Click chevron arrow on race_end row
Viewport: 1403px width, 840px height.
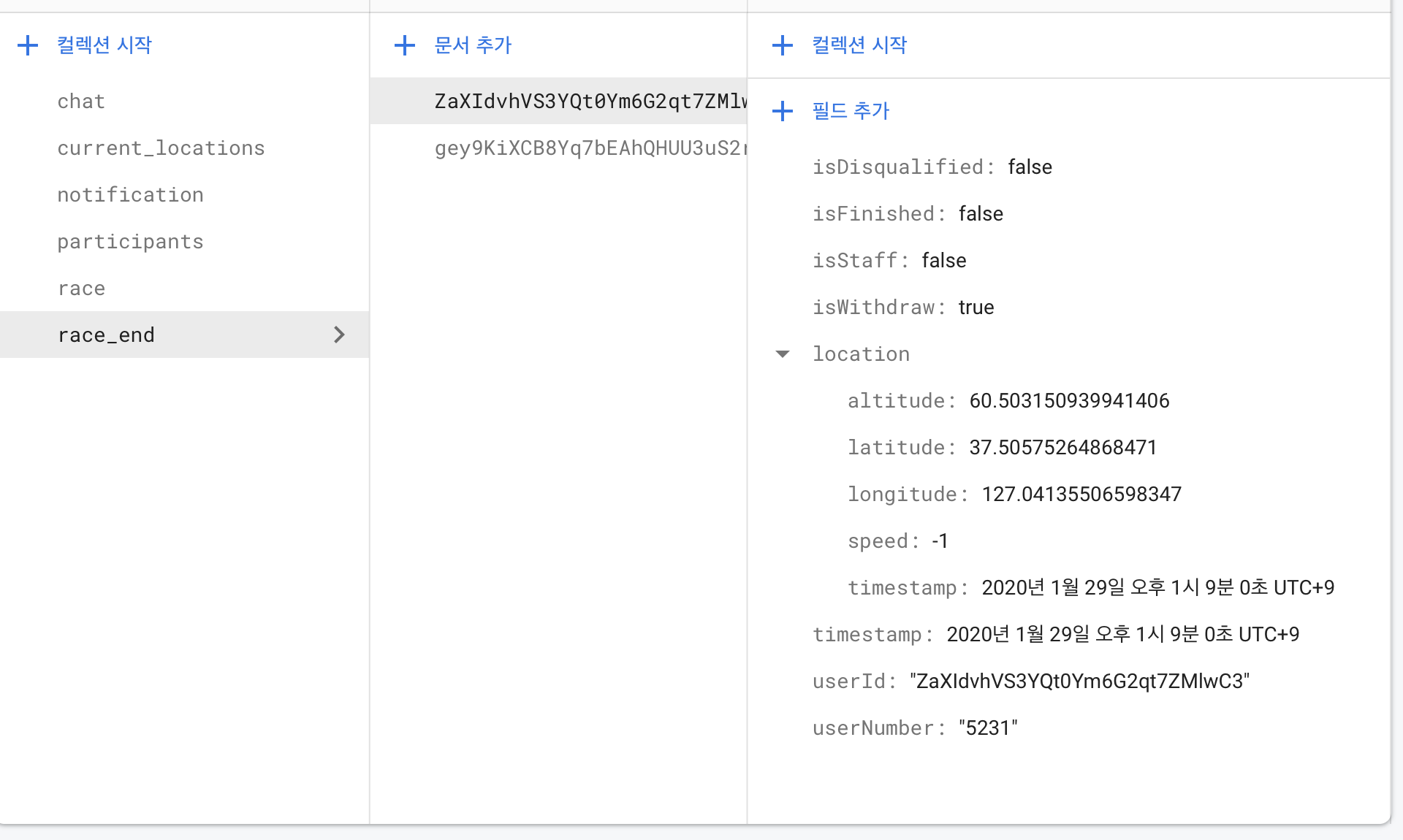(x=339, y=335)
